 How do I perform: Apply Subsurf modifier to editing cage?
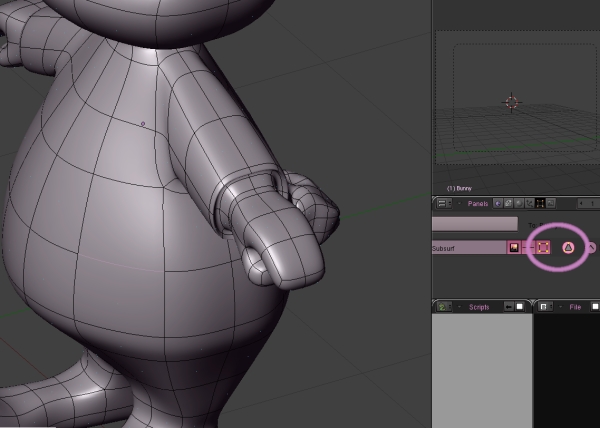(x=568, y=248)
